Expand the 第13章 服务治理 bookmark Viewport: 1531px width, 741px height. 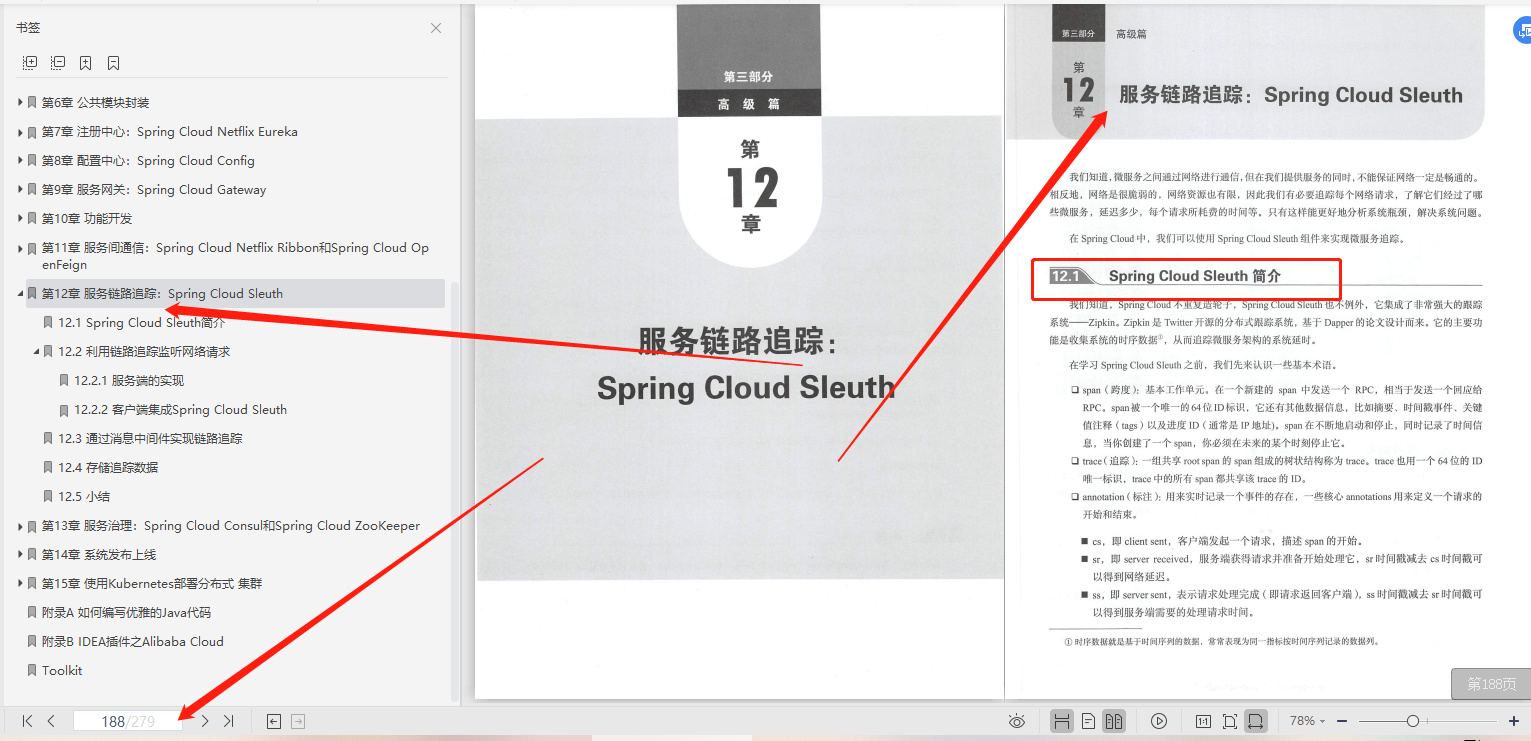[x=18, y=525]
